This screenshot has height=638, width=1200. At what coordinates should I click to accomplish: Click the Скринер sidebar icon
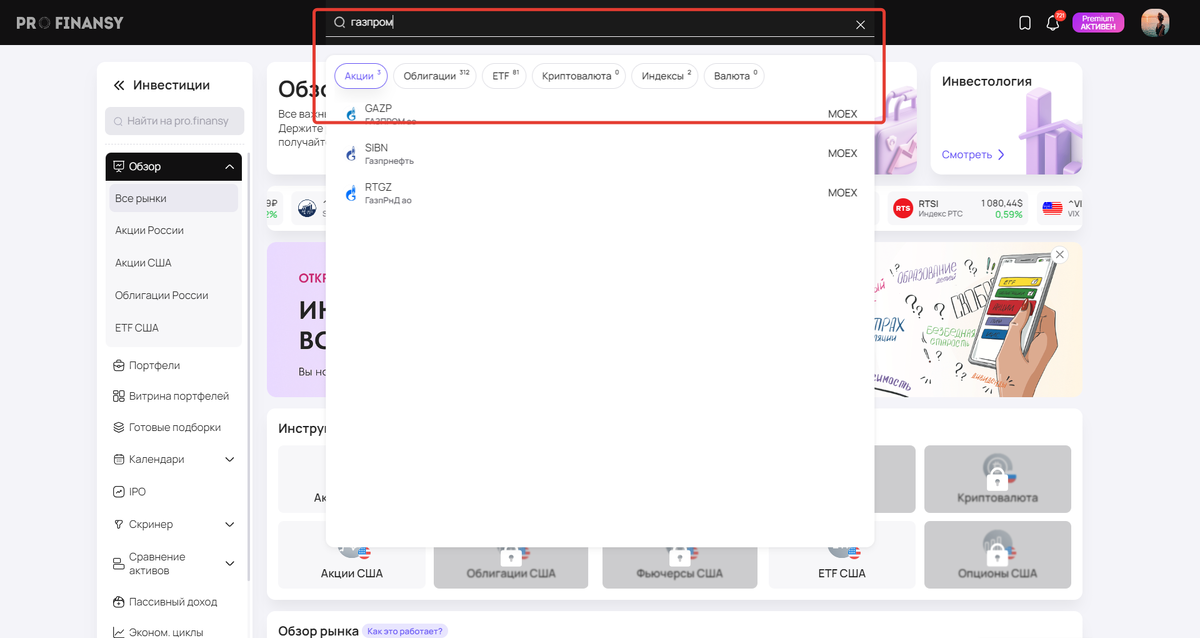[119, 524]
